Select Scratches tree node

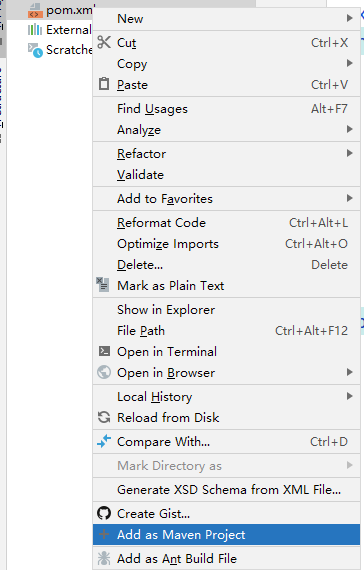click(60, 50)
